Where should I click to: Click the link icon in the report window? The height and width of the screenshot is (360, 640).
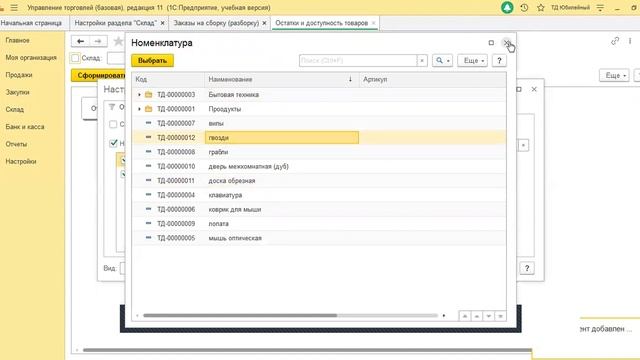615,41
